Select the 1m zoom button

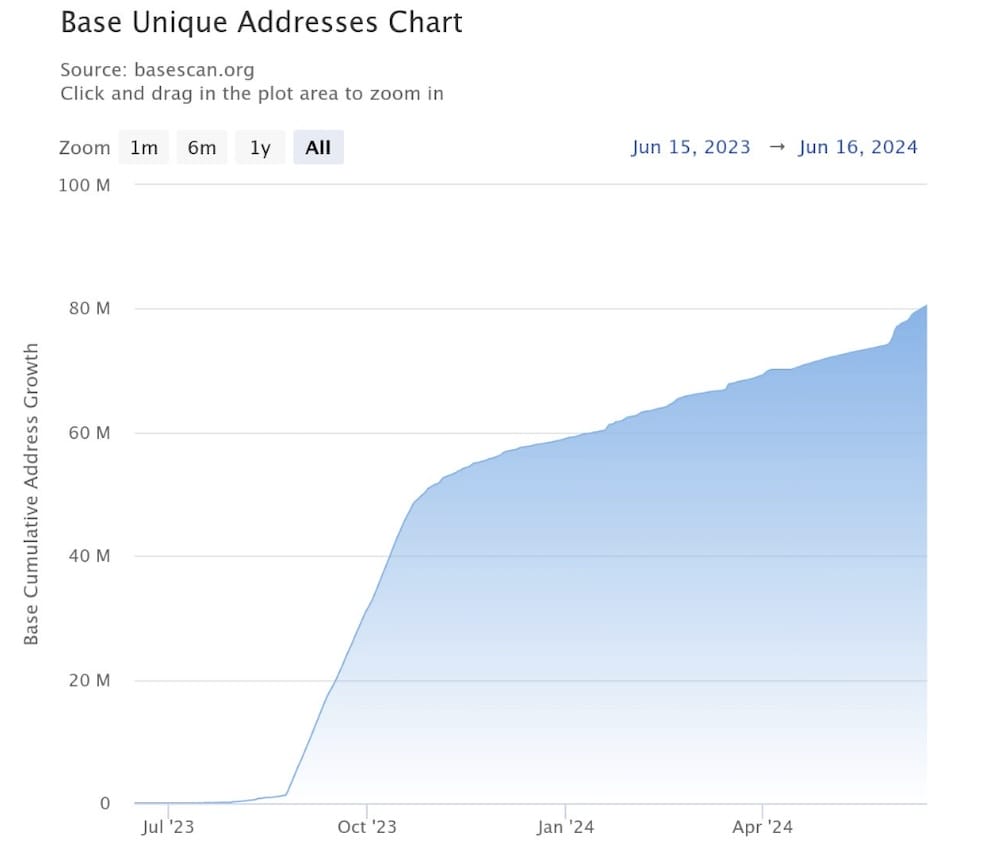tap(143, 148)
